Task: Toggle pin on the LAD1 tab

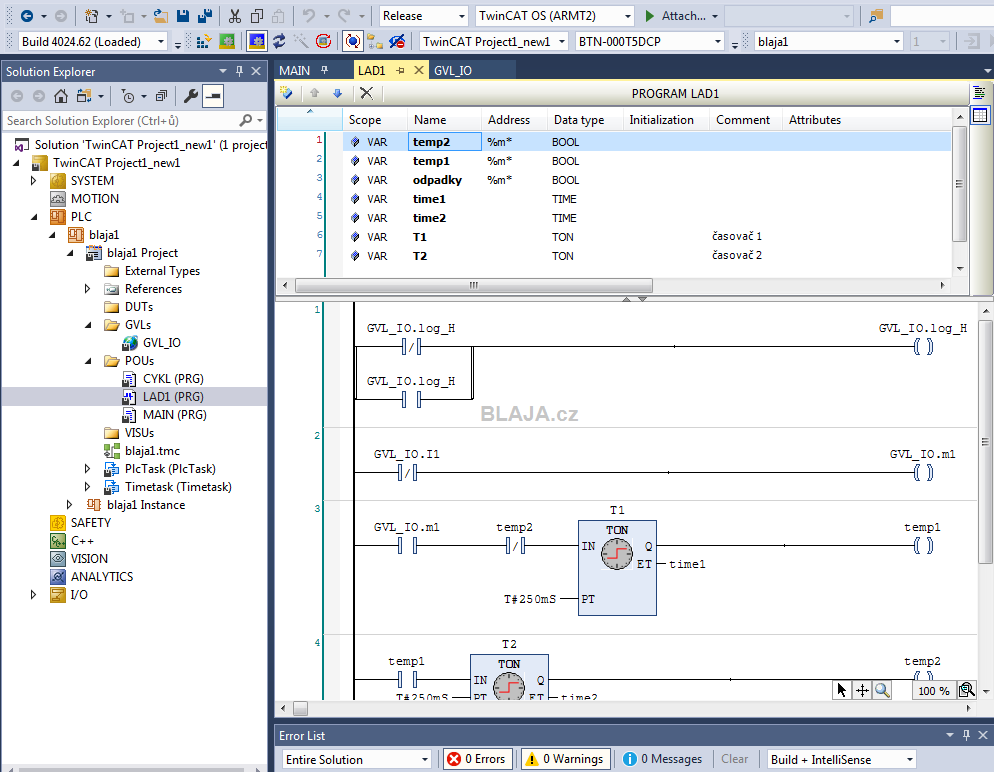Action: click(x=400, y=70)
